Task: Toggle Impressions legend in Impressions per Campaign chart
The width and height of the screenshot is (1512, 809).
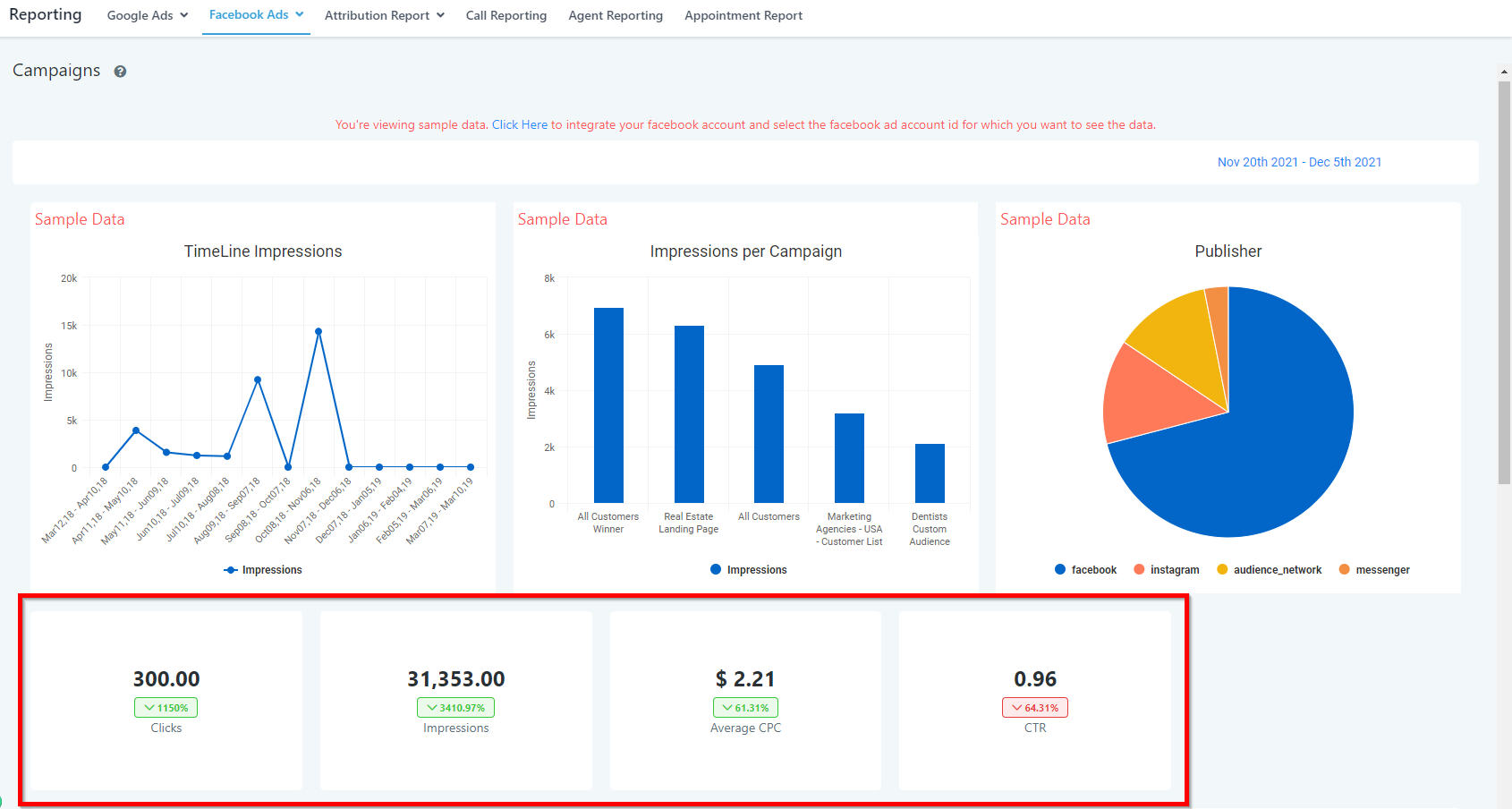Action: click(748, 570)
